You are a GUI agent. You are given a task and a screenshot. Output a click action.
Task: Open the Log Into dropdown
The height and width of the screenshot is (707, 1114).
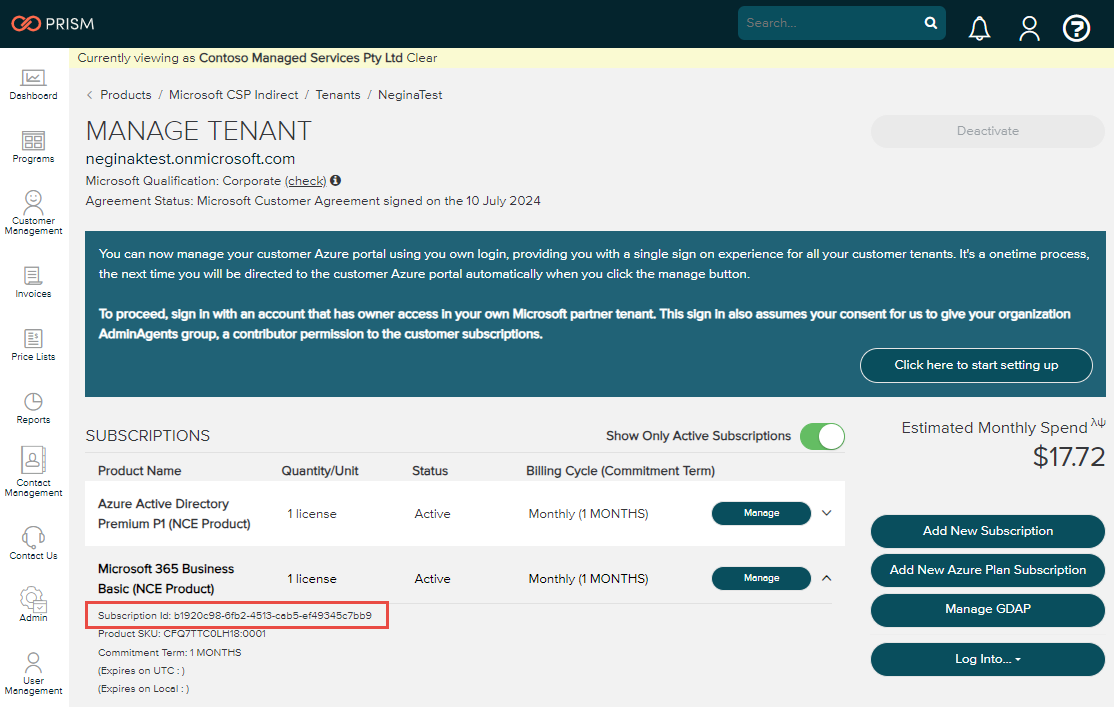pyautogui.click(x=988, y=659)
